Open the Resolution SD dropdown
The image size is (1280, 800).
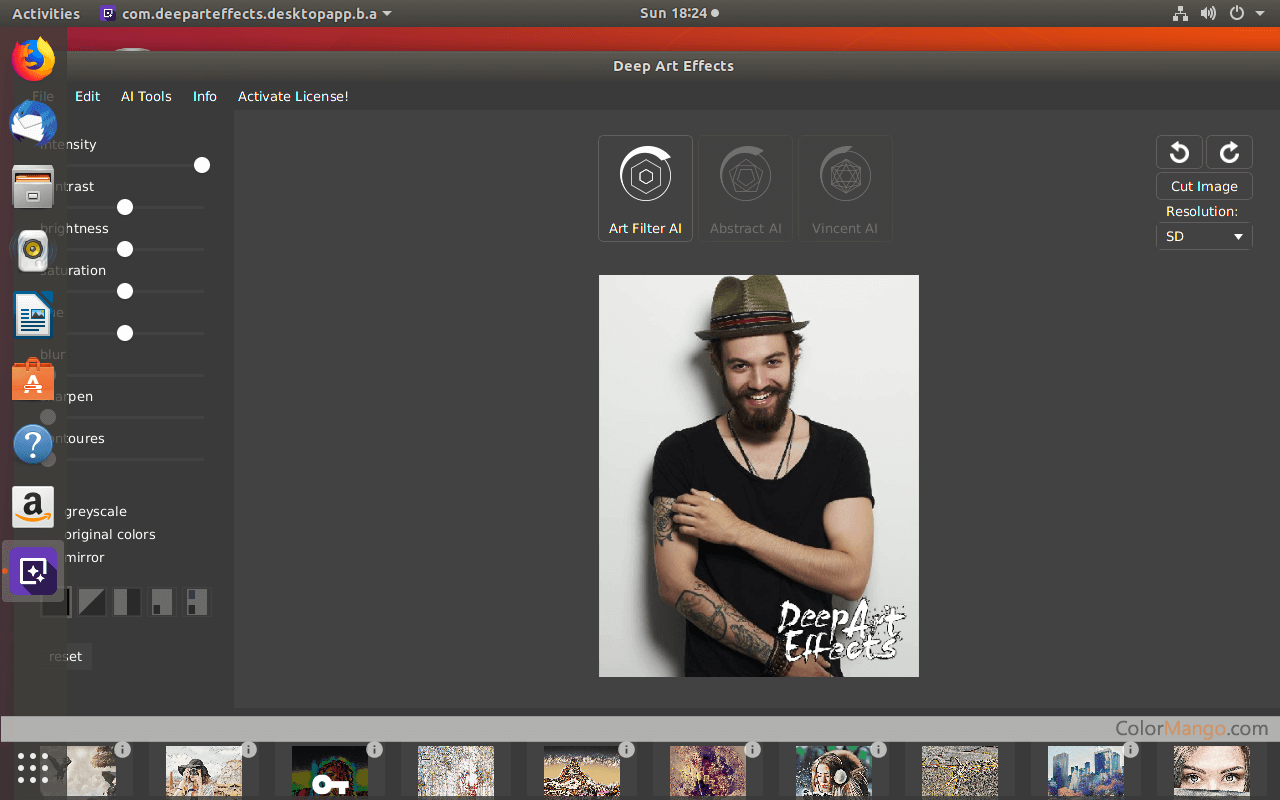point(1204,237)
